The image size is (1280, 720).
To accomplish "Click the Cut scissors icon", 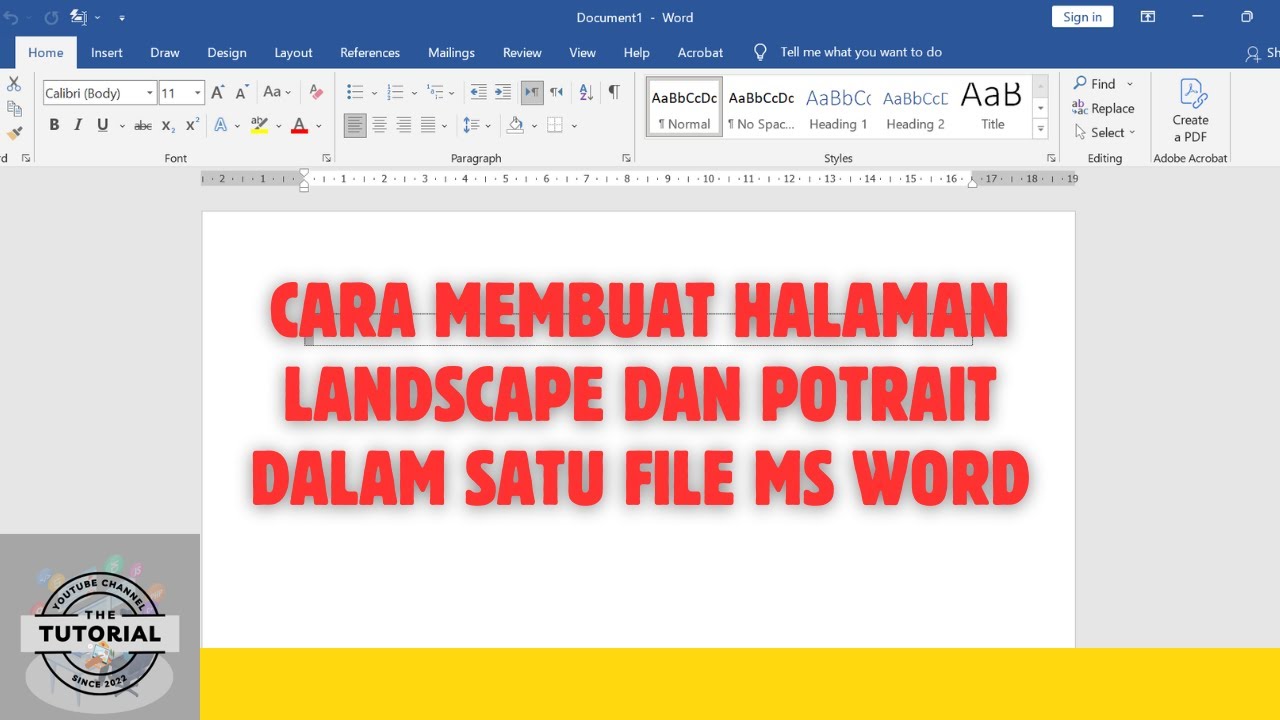I will [14, 85].
